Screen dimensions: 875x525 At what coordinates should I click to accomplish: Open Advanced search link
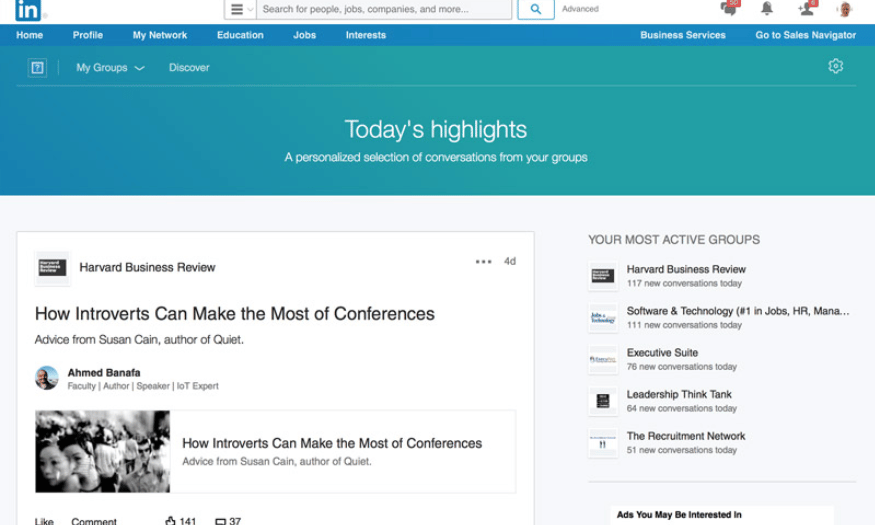(x=580, y=9)
